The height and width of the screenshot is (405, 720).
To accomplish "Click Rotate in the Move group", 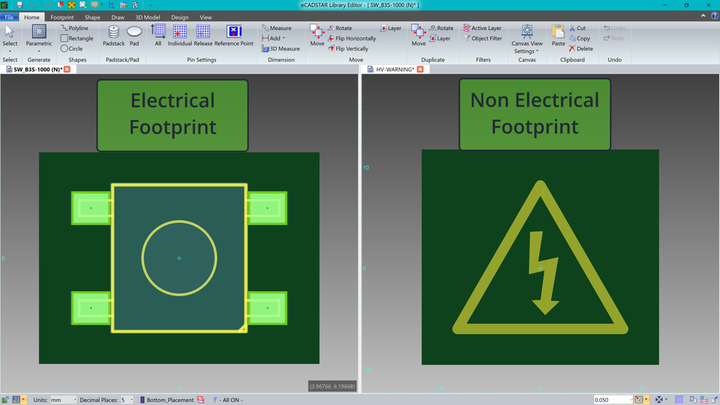I will (x=340, y=28).
